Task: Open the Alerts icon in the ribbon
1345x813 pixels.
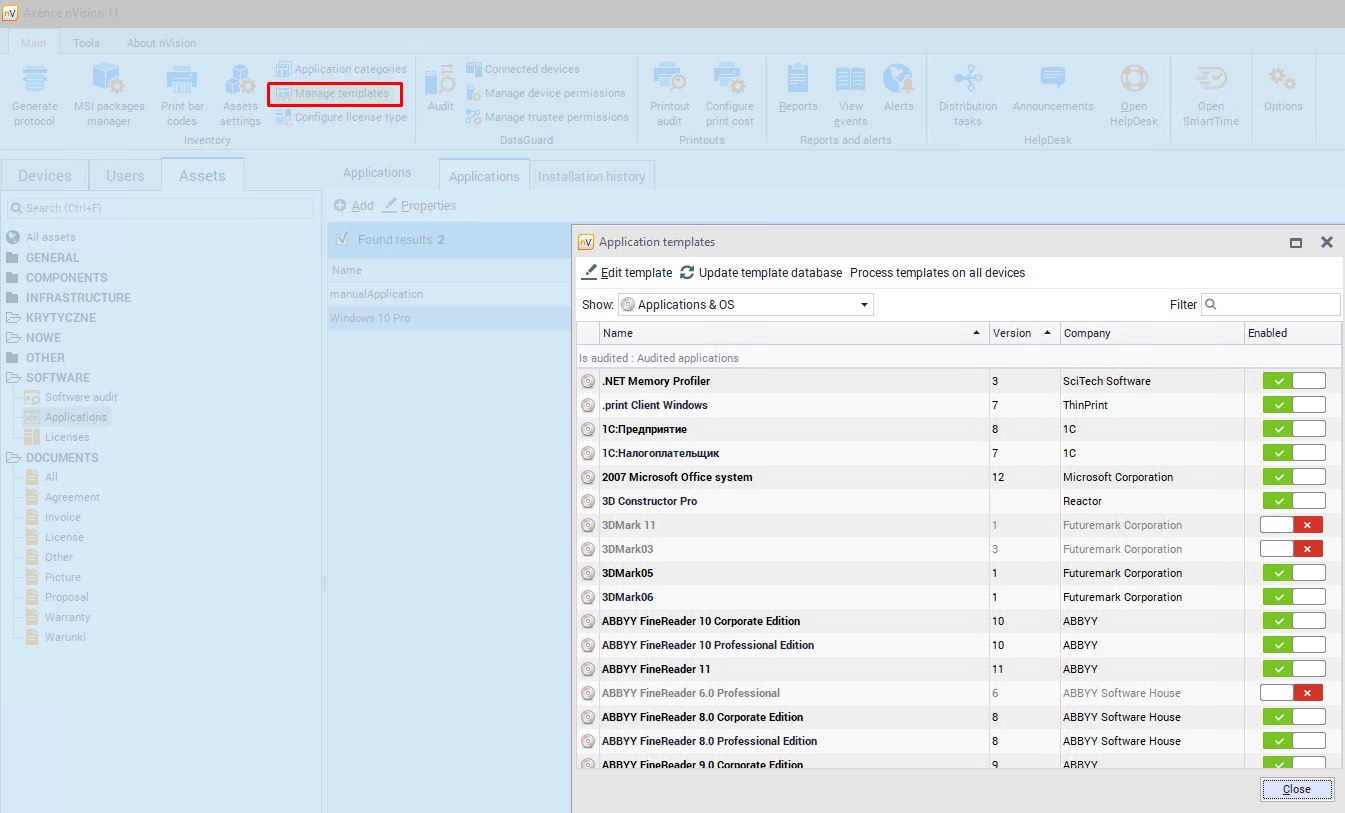Action: [x=898, y=80]
